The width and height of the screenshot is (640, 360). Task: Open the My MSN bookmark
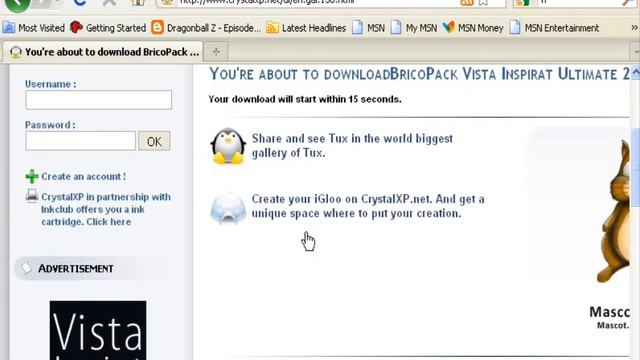(x=414, y=28)
